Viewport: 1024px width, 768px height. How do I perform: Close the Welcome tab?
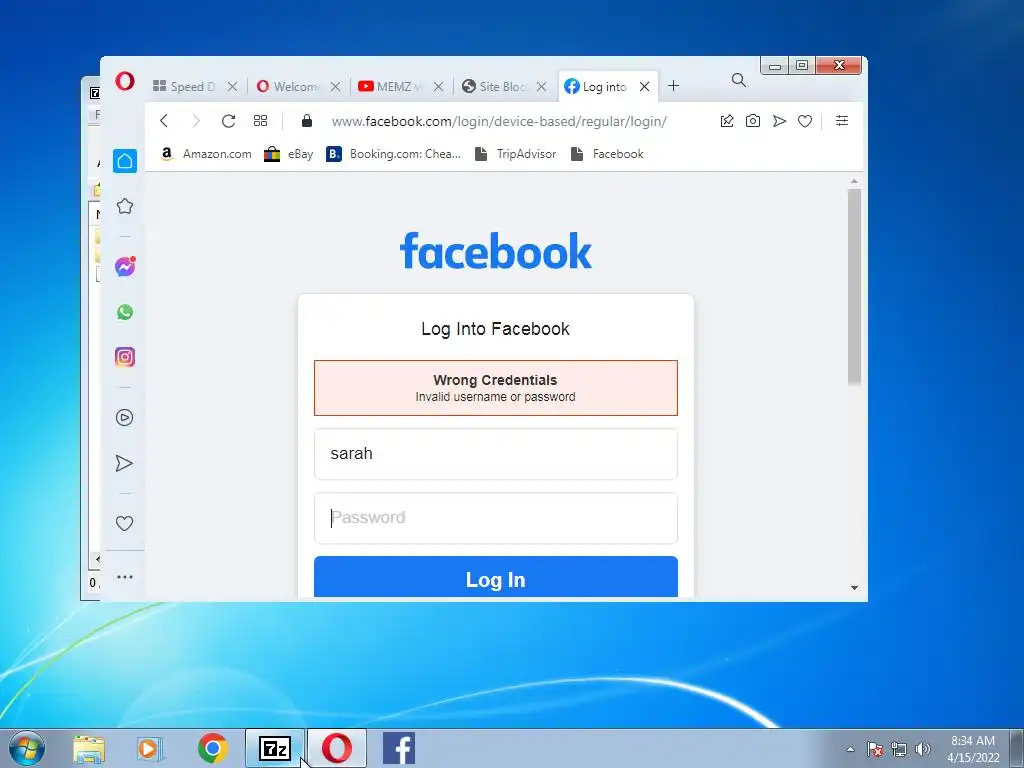coord(335,86)
